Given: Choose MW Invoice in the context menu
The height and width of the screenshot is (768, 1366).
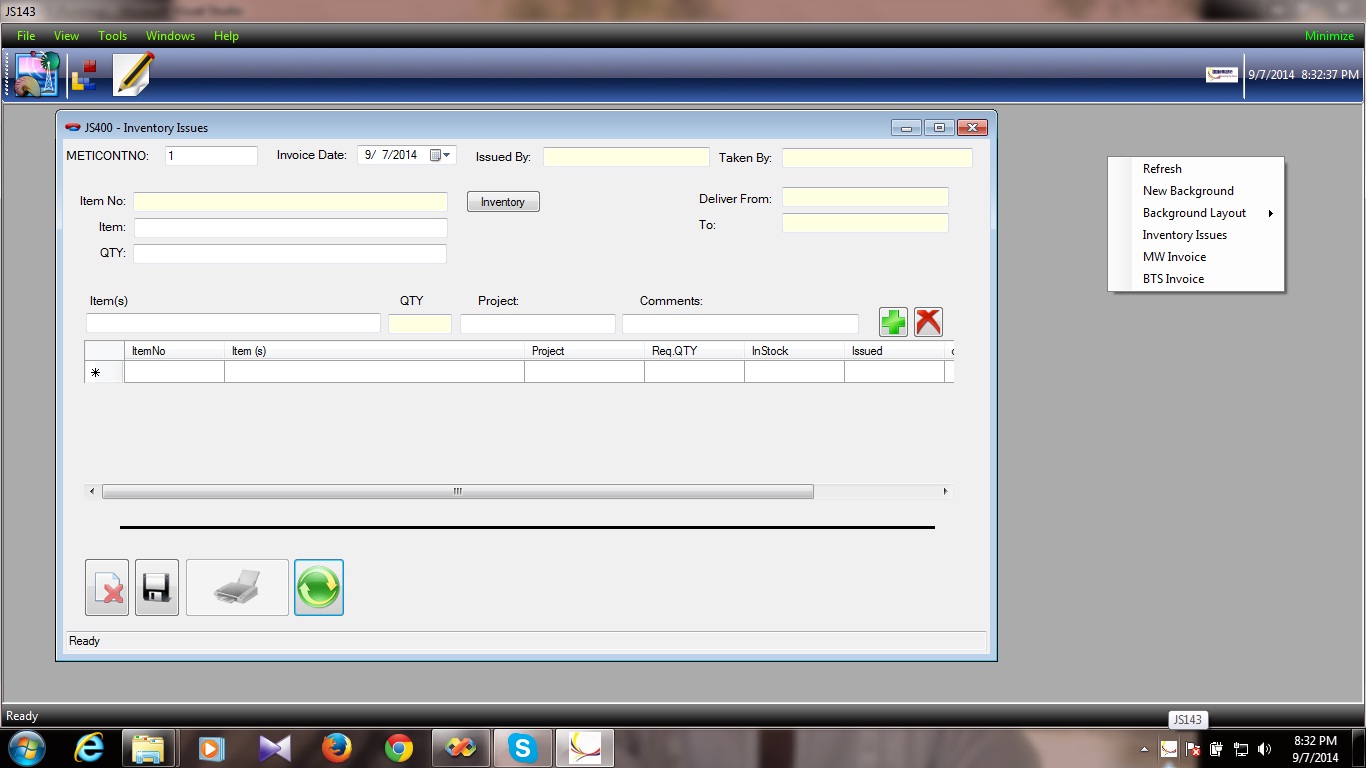Looking at the screenshot, I should (1174, 257).
